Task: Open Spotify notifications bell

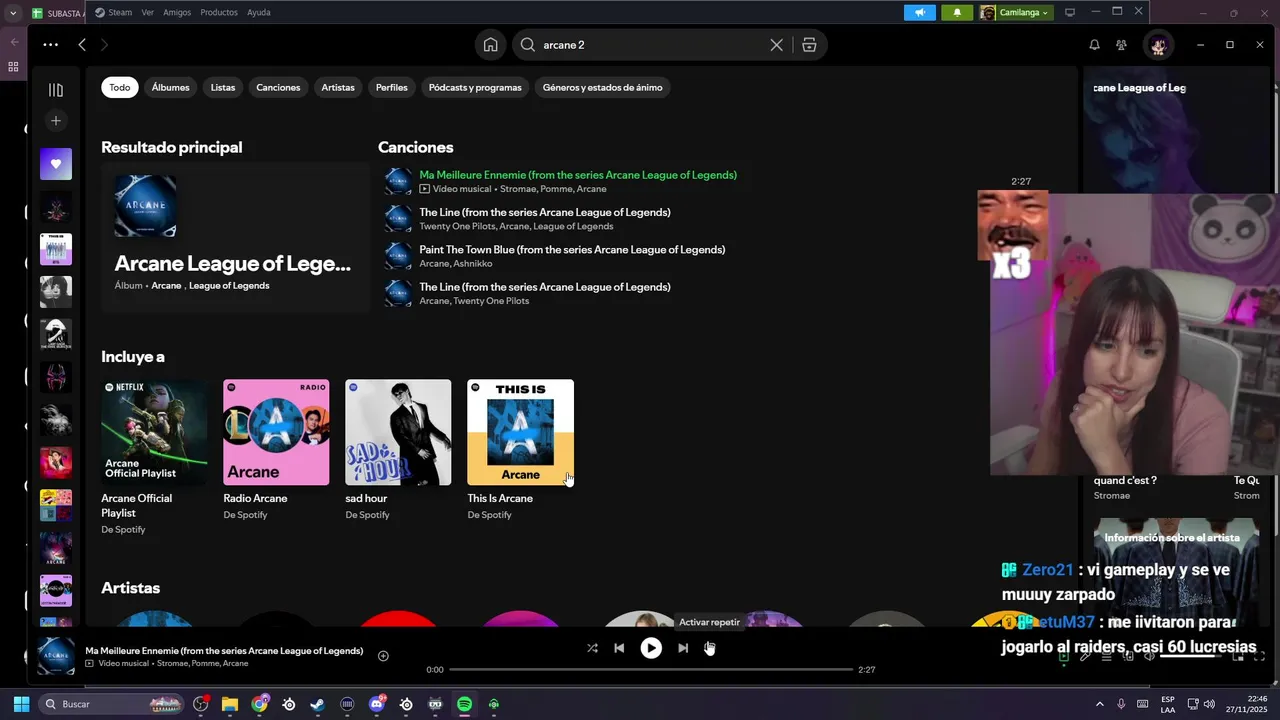Action: pos(1094,45)
